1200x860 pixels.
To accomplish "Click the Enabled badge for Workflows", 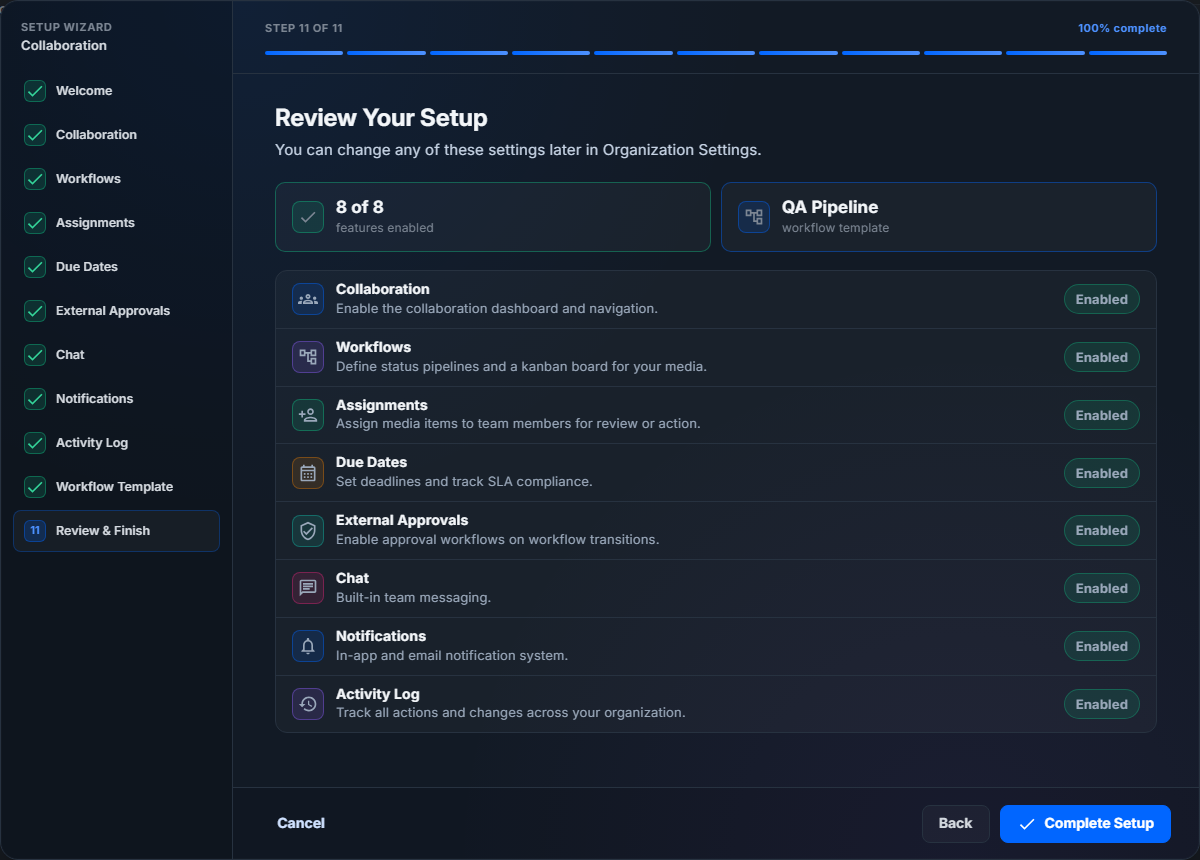I will tap(1101, 357).
